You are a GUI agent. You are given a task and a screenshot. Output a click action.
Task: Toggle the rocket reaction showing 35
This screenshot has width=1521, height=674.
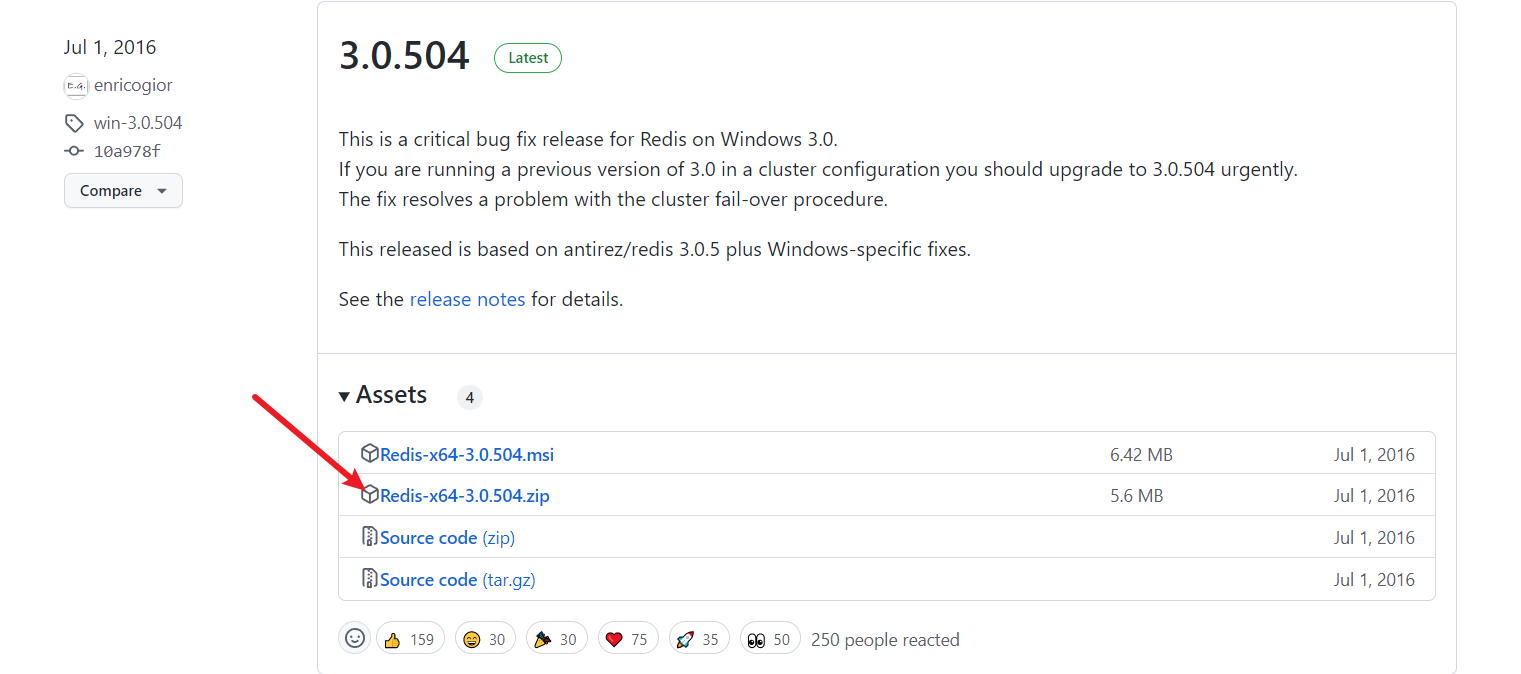click(698, 639)
